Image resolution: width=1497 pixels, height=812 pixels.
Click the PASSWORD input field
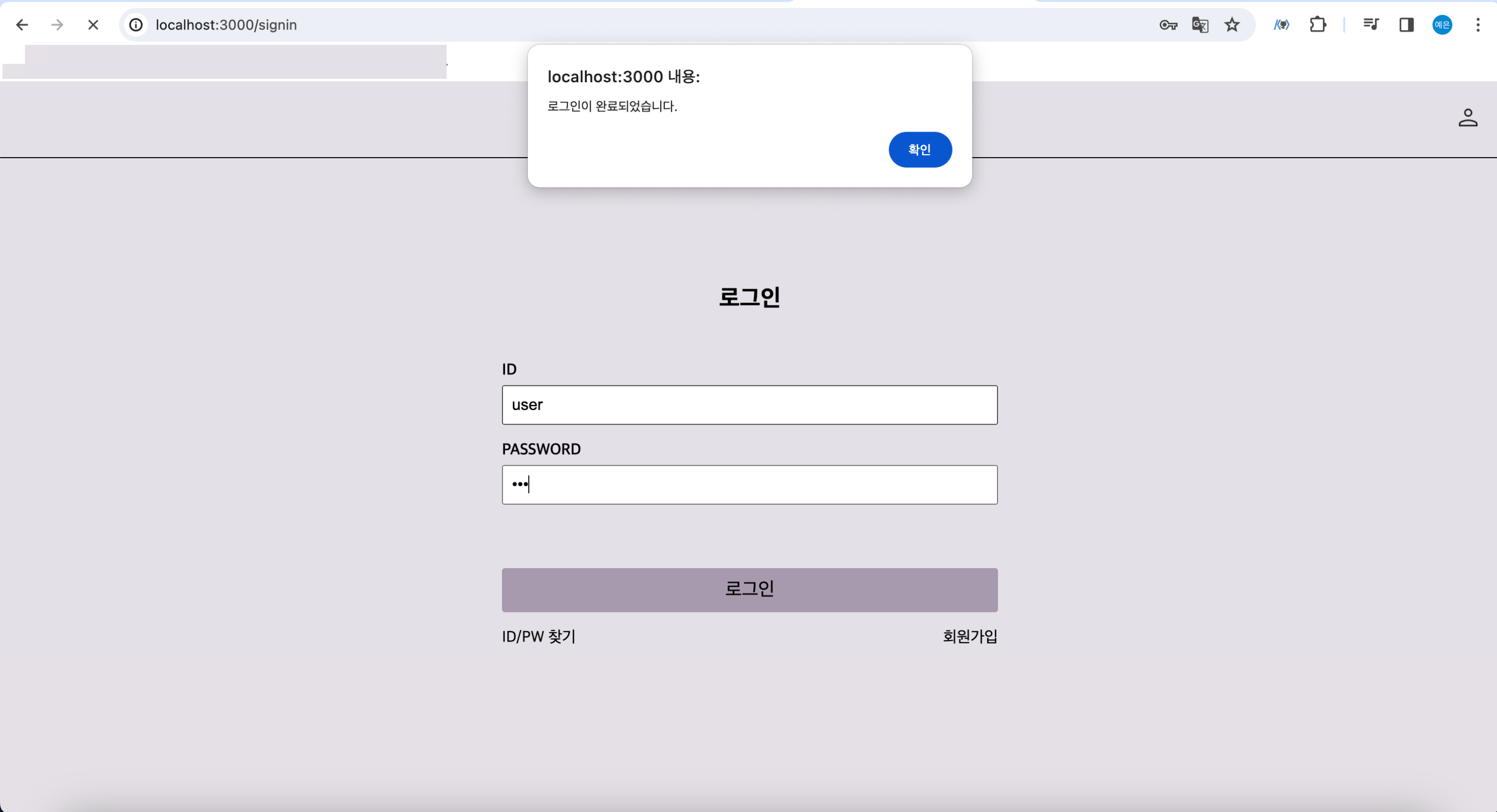(749, 484)
